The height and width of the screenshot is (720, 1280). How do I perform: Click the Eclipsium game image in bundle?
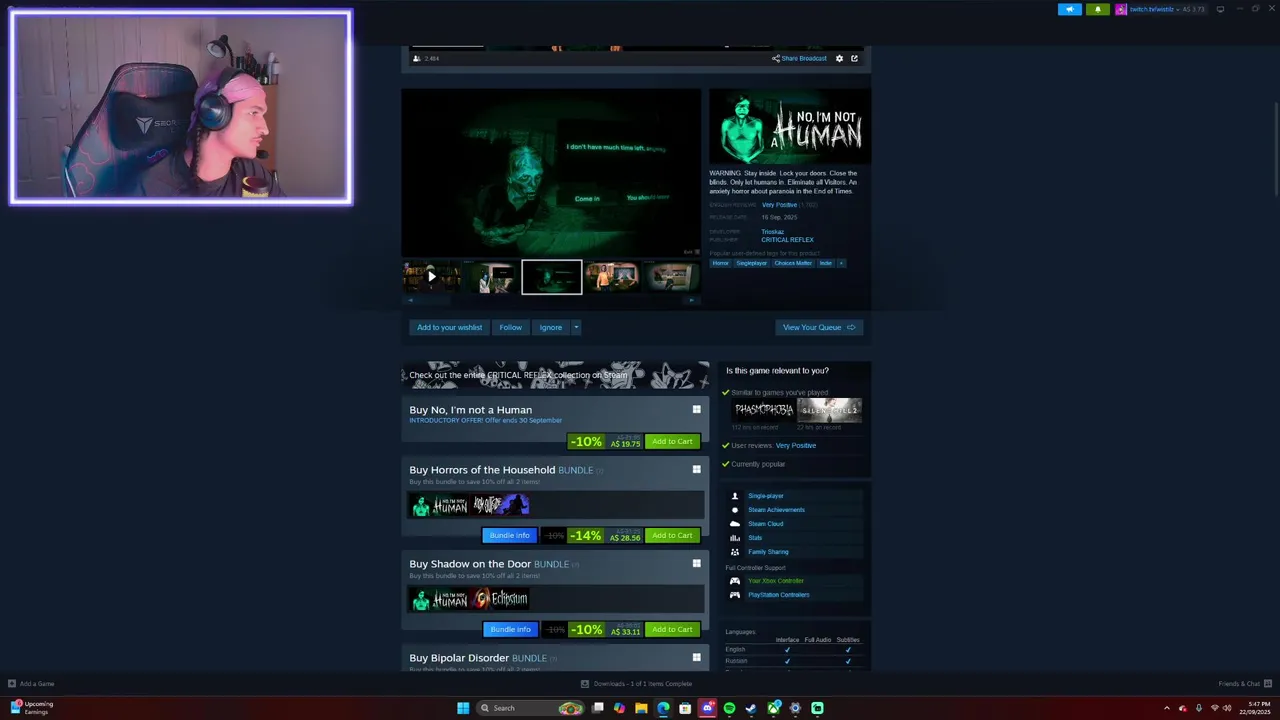[501, 599]
